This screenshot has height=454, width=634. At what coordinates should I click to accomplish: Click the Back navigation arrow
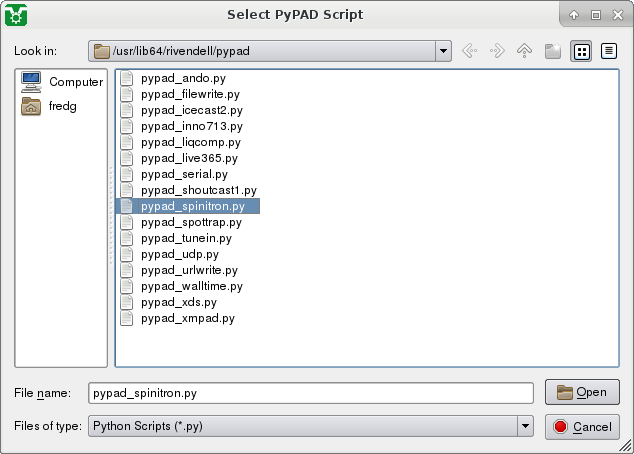[470, 51]
